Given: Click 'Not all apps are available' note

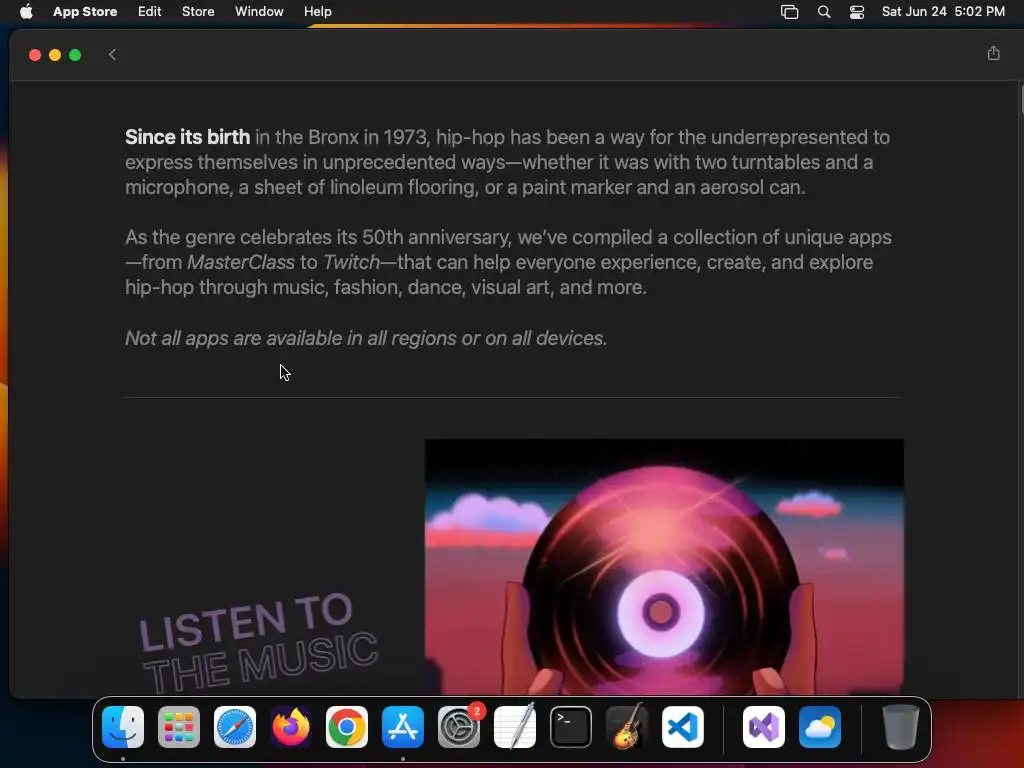Looking at the screenshot, I should click(366, 338).
